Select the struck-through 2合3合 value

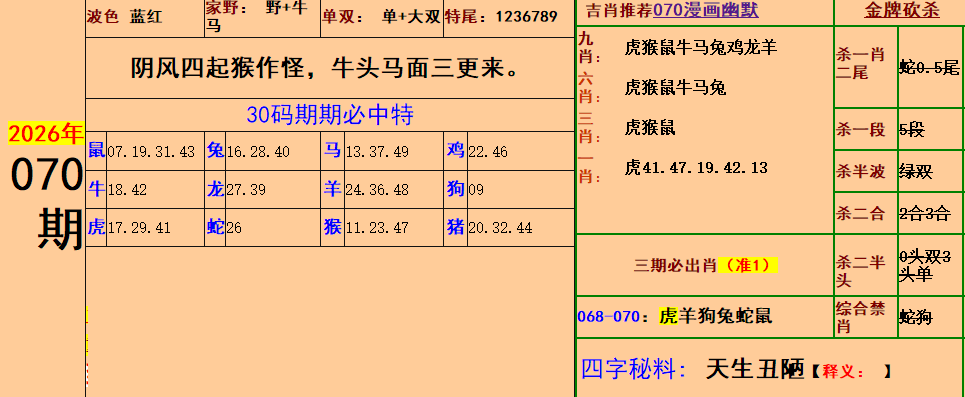pyautogui.click(x=924, y=213)
